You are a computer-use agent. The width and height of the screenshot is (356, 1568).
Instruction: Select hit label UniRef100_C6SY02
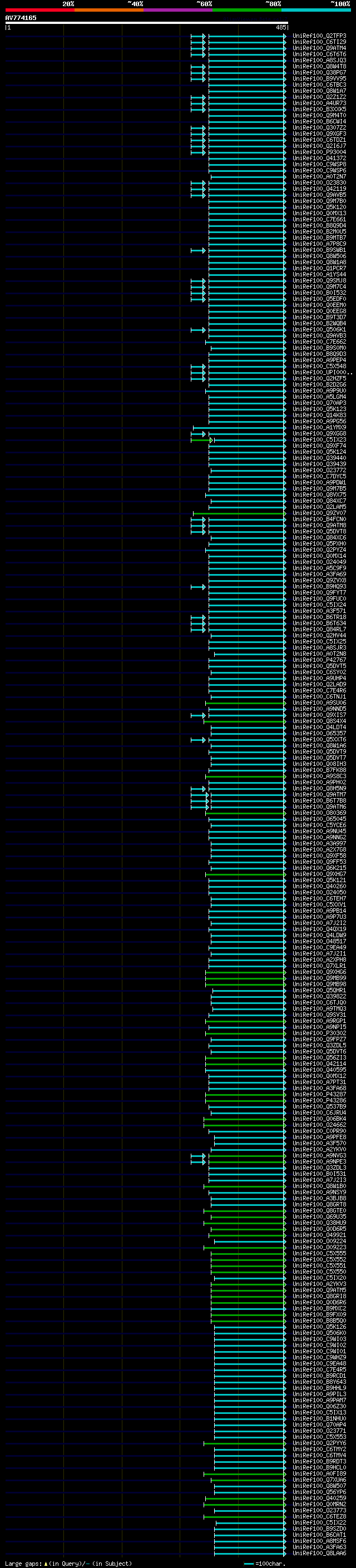tap(319, 672)
